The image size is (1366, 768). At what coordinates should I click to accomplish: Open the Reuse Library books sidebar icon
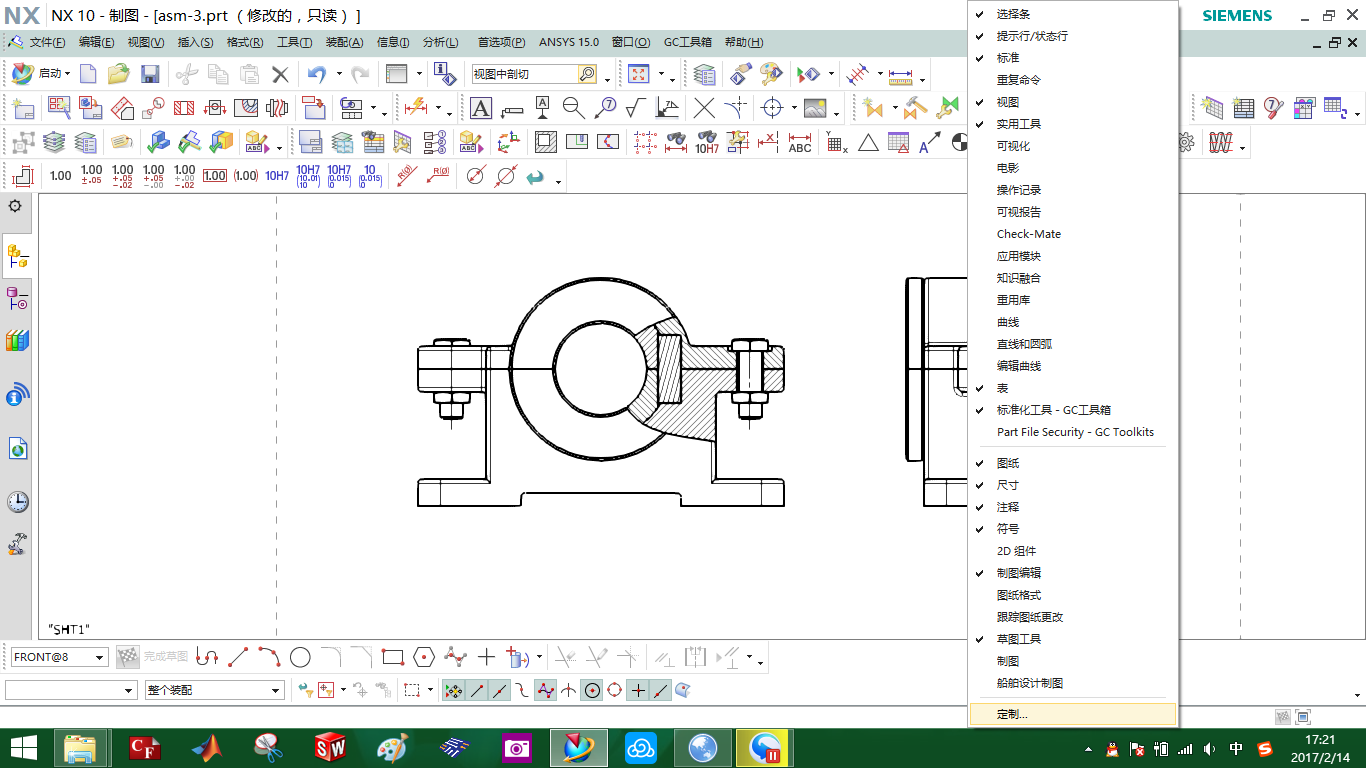coord(17,340)
